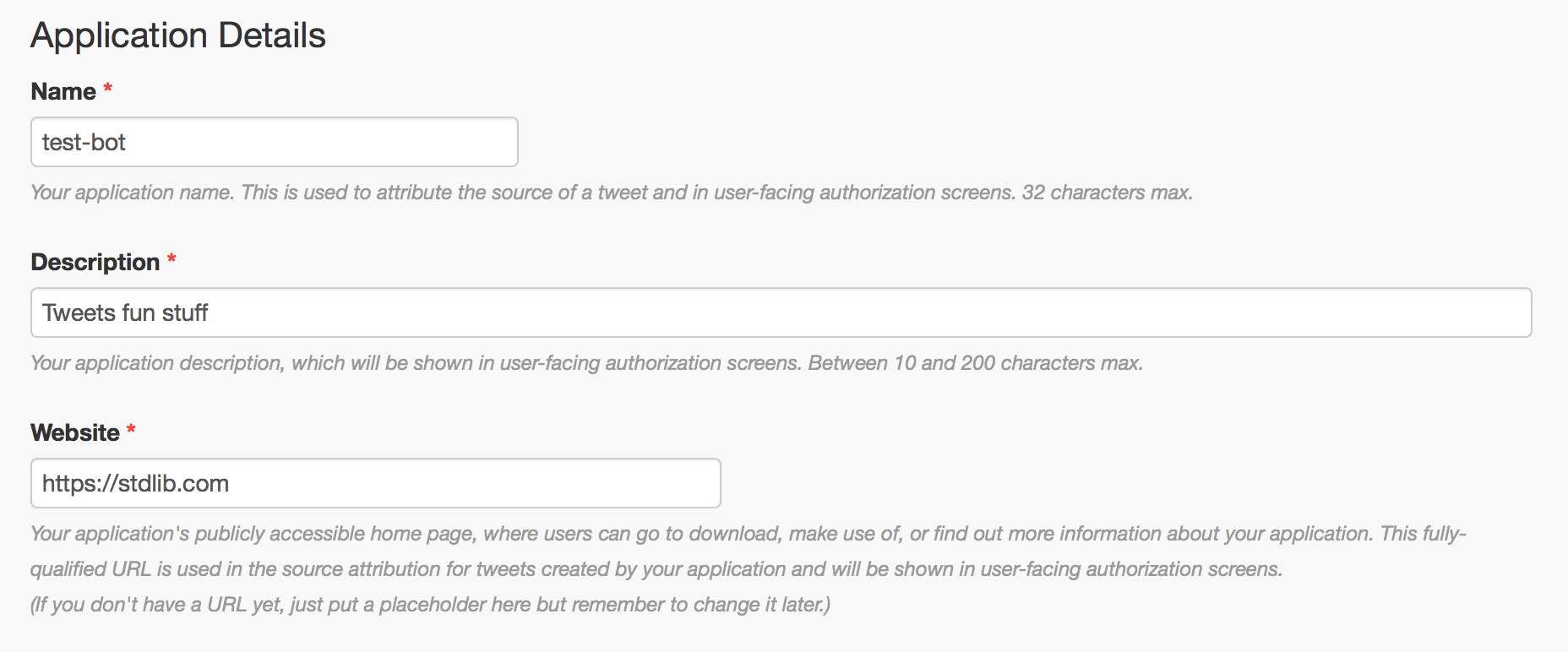Click the red asterisk next to Description

tap(171, 259)
